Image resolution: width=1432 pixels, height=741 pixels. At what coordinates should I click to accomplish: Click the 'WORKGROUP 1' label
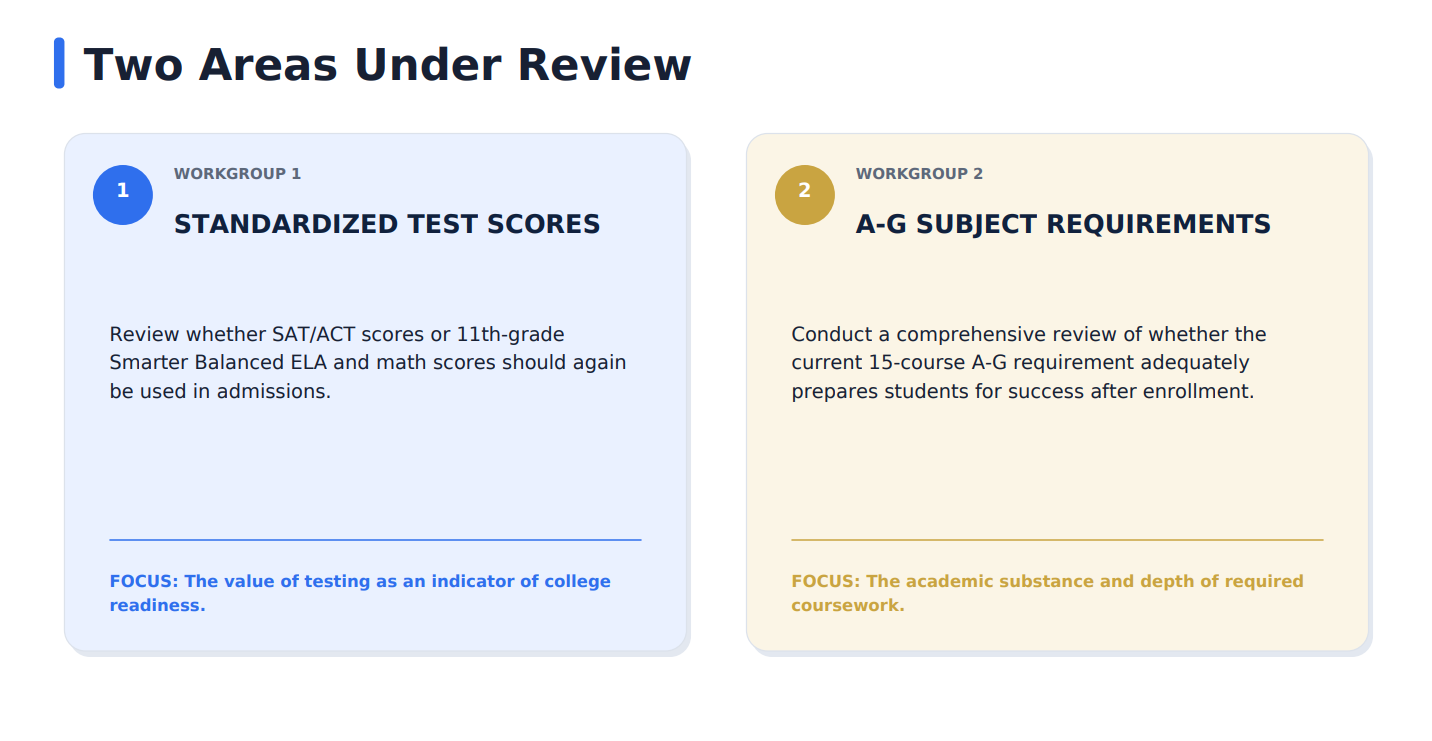[x=237, y=174]
